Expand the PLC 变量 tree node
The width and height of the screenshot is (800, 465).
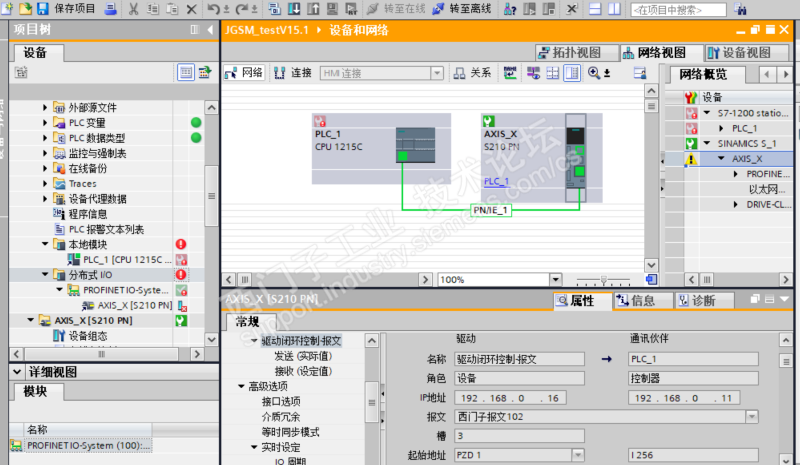coord(45,123)
